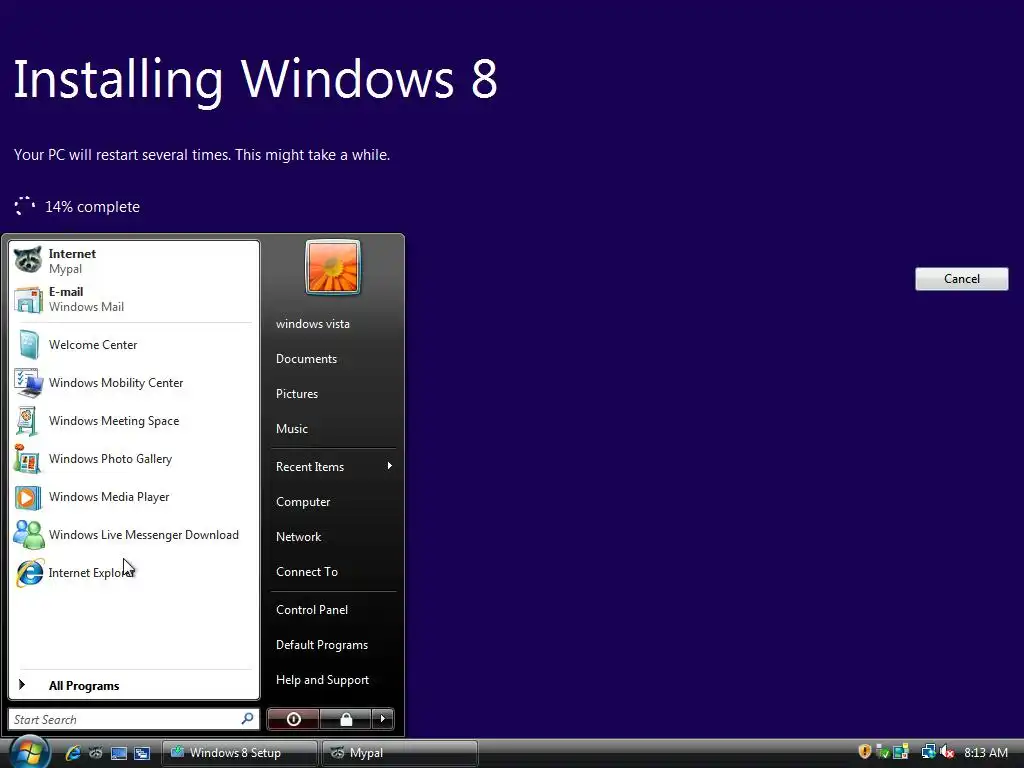
Task: Switch to Mypal taskbar button
Action: (x=400, y=753)
